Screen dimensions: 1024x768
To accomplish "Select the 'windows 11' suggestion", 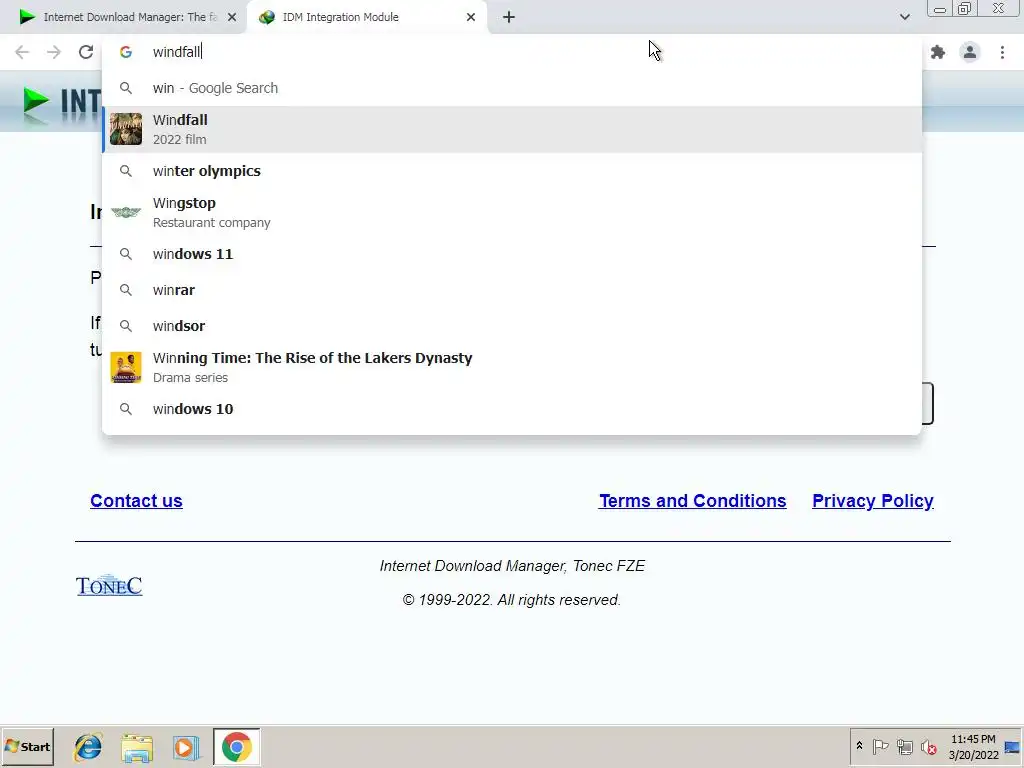I will coord(512,254).
